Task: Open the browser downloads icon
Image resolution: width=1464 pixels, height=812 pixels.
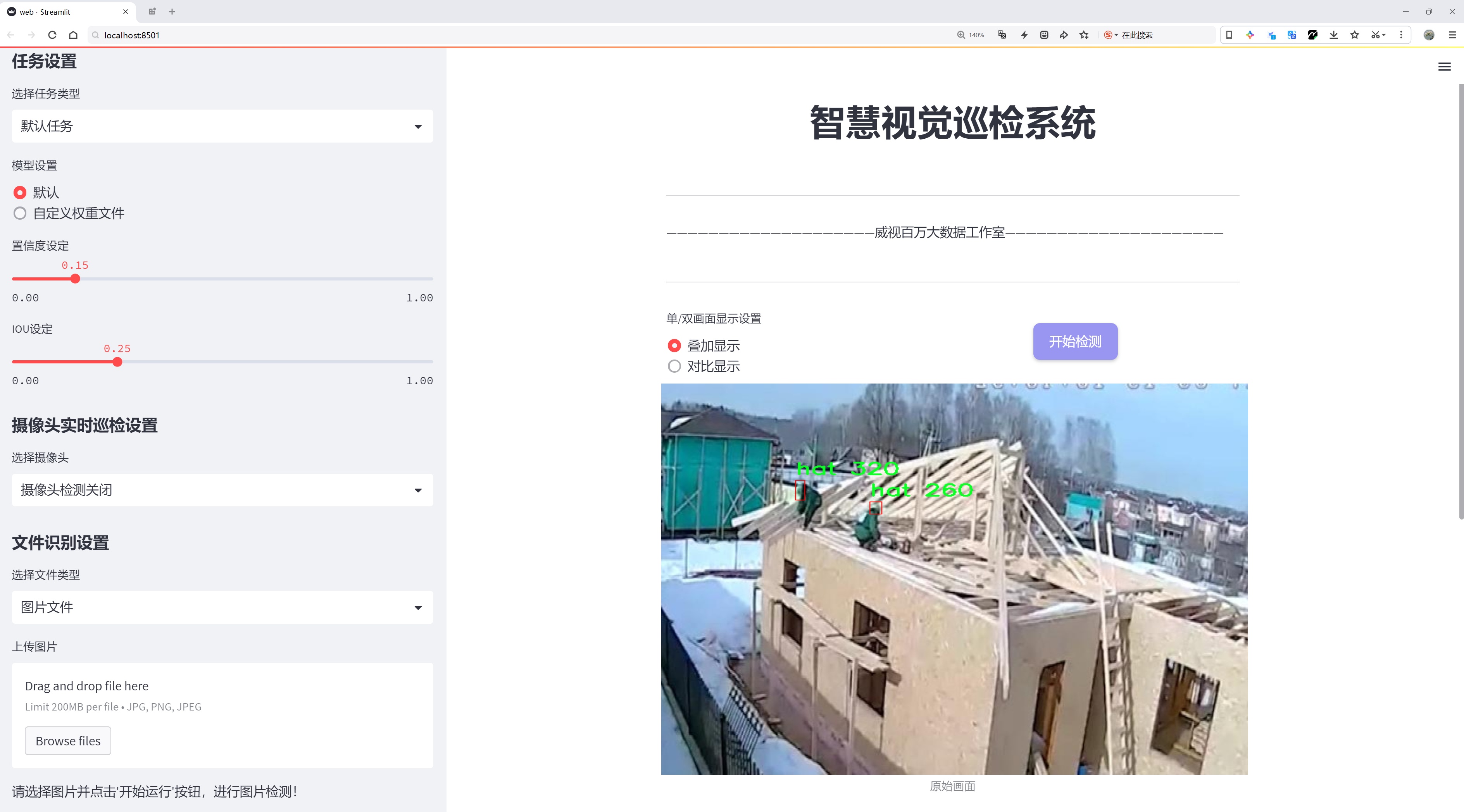Action: pyautogui.click(x=1334, y=34)
